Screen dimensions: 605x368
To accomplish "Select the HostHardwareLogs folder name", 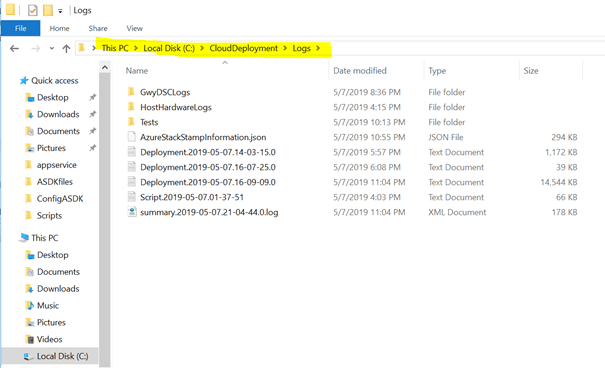I will click(x=176, y=107).
